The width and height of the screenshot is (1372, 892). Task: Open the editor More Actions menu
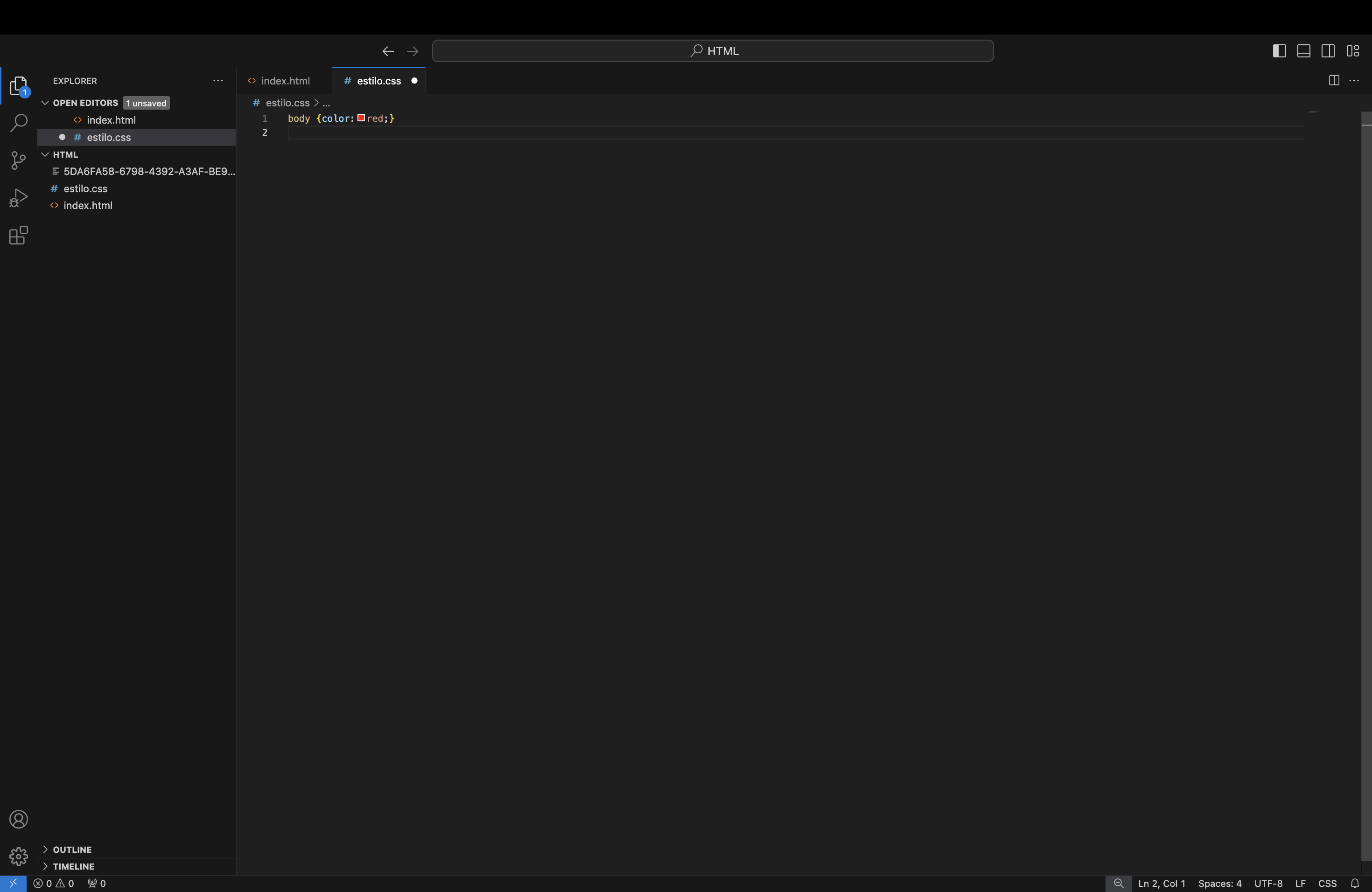[1354, 81]
